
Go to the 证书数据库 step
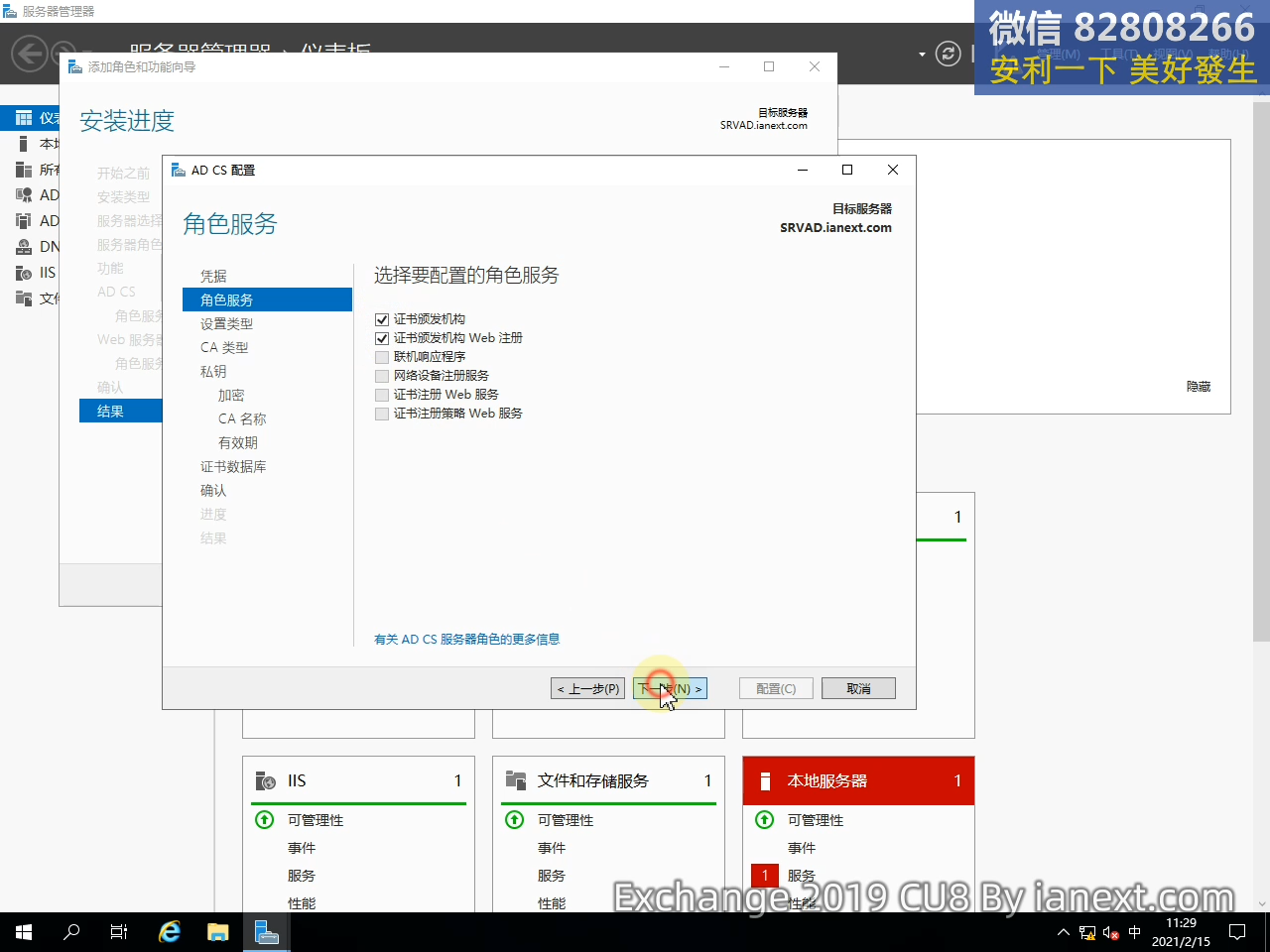[233, 466]
